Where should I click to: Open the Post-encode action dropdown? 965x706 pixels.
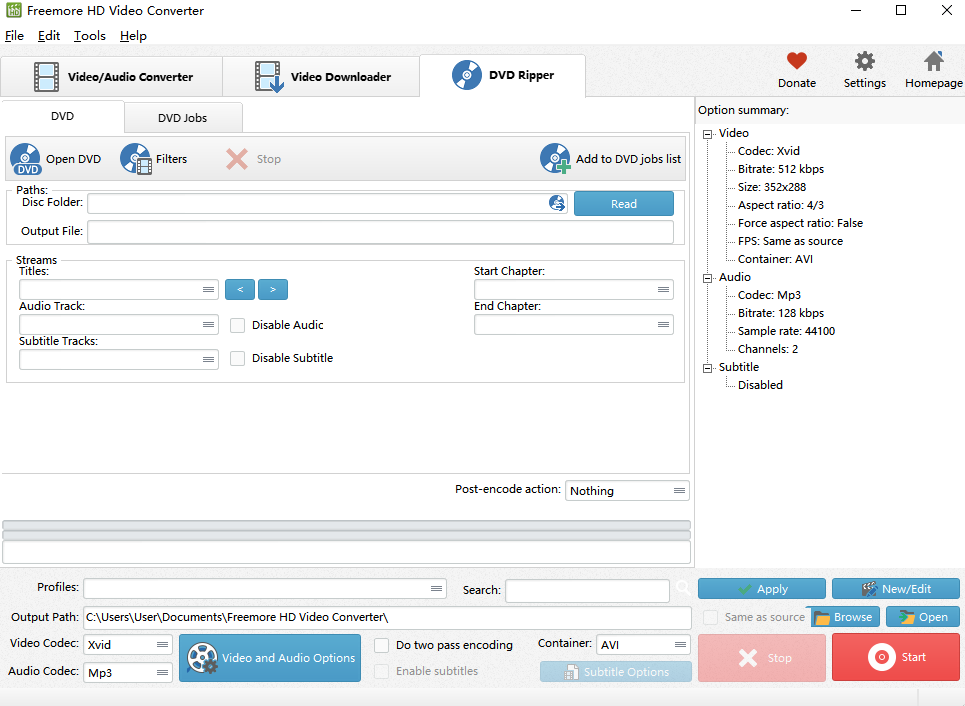pyautogui.click(x=627, y=491)
